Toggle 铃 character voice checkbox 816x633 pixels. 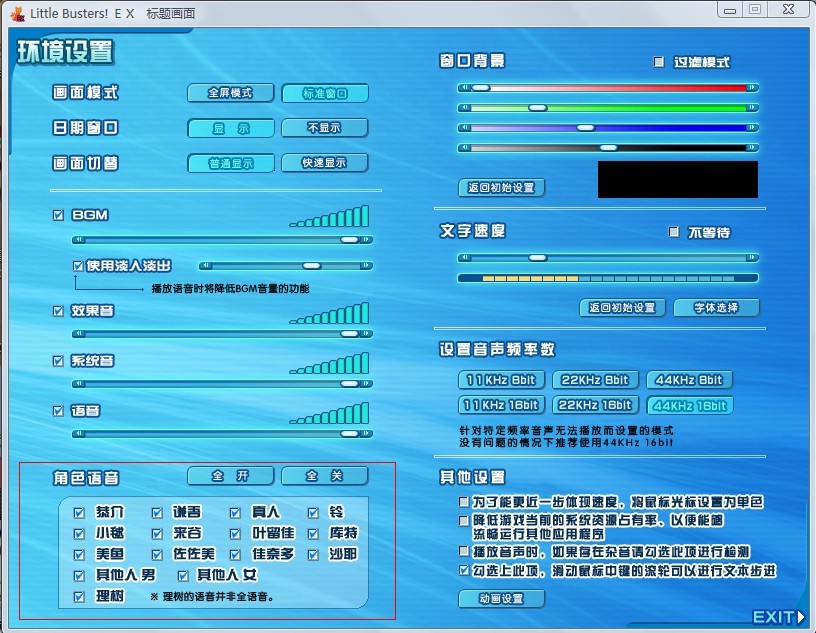tap(313, 513)
